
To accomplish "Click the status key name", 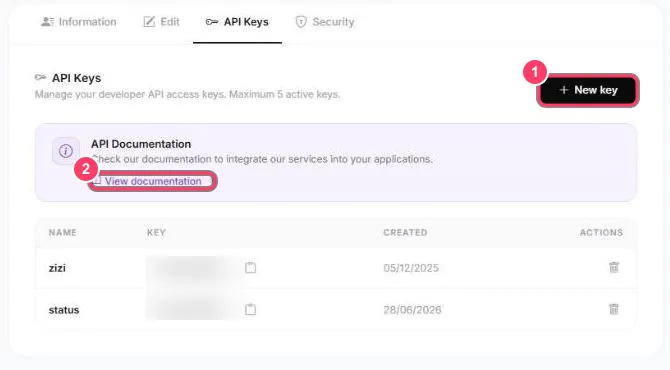I will [64, 310].
